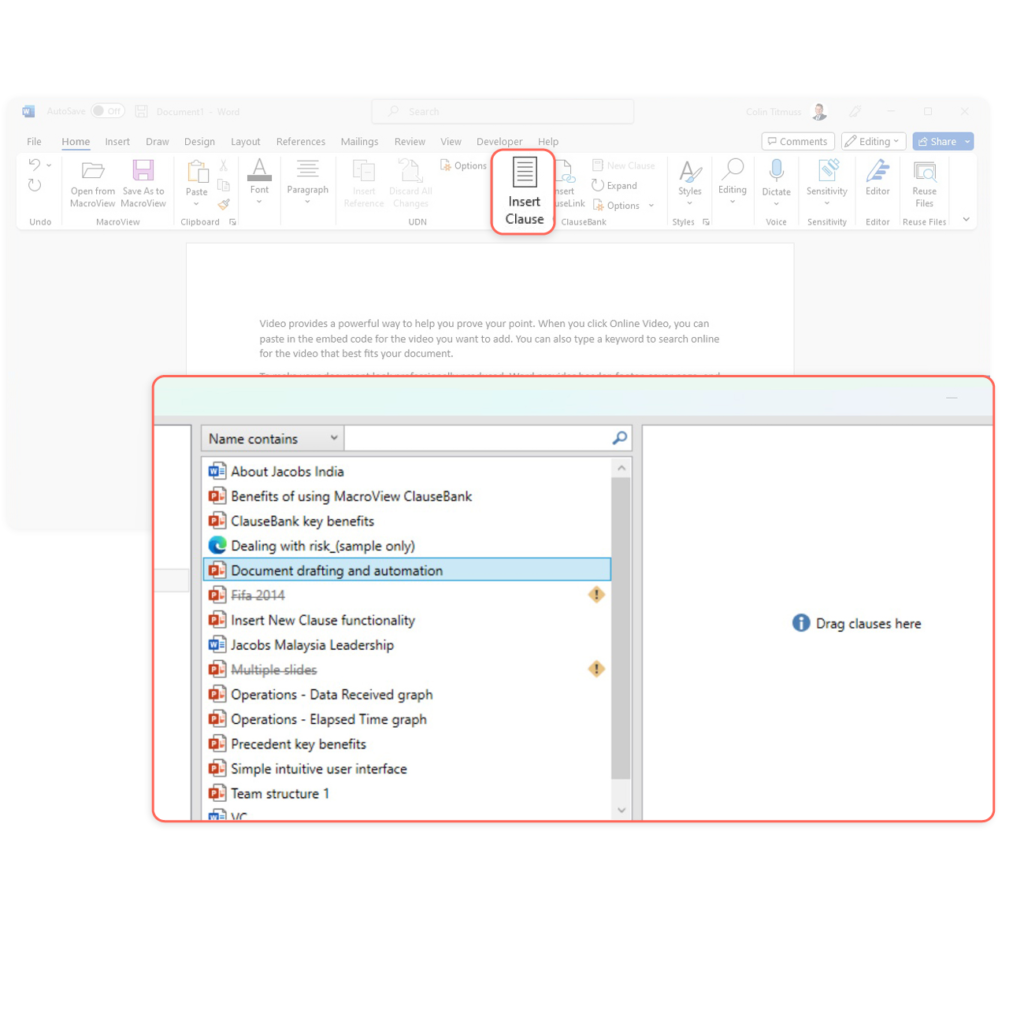1024x1024 pixels.
Task: Select Dealing with risk_(sample only)
Action: 407,546
